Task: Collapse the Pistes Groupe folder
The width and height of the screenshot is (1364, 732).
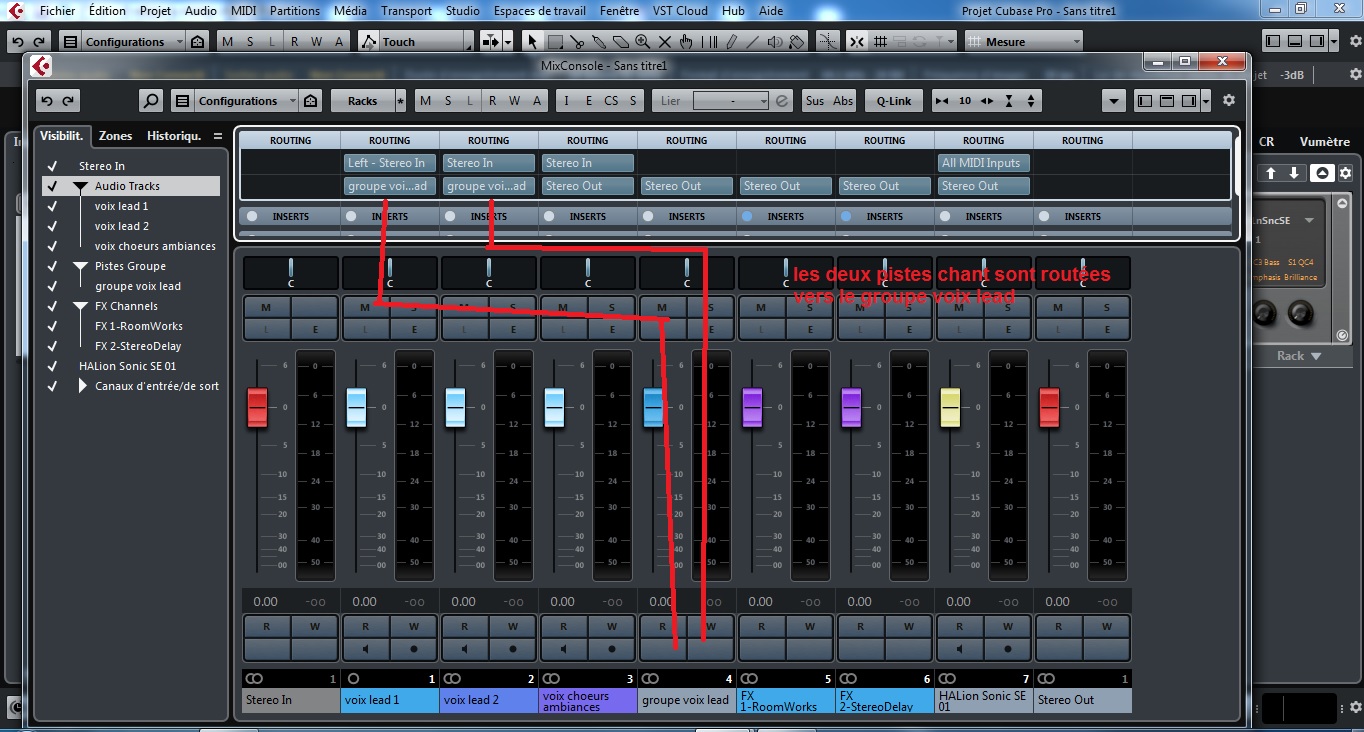Action: pos(81,266)
